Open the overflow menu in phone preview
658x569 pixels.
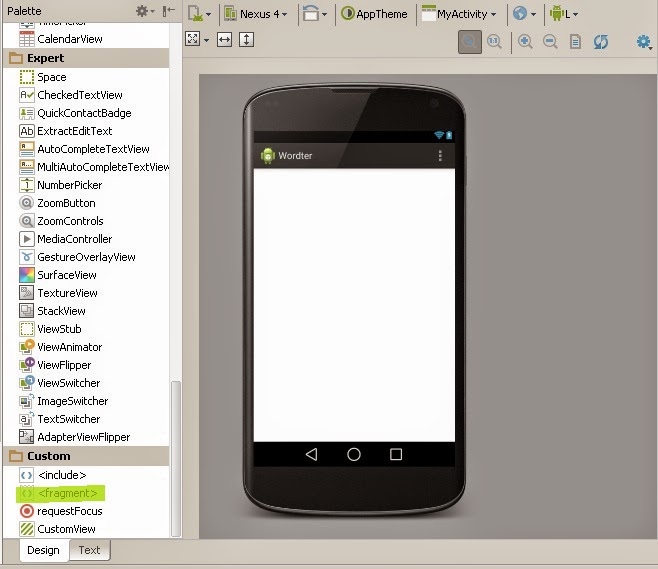pos(440,156)
